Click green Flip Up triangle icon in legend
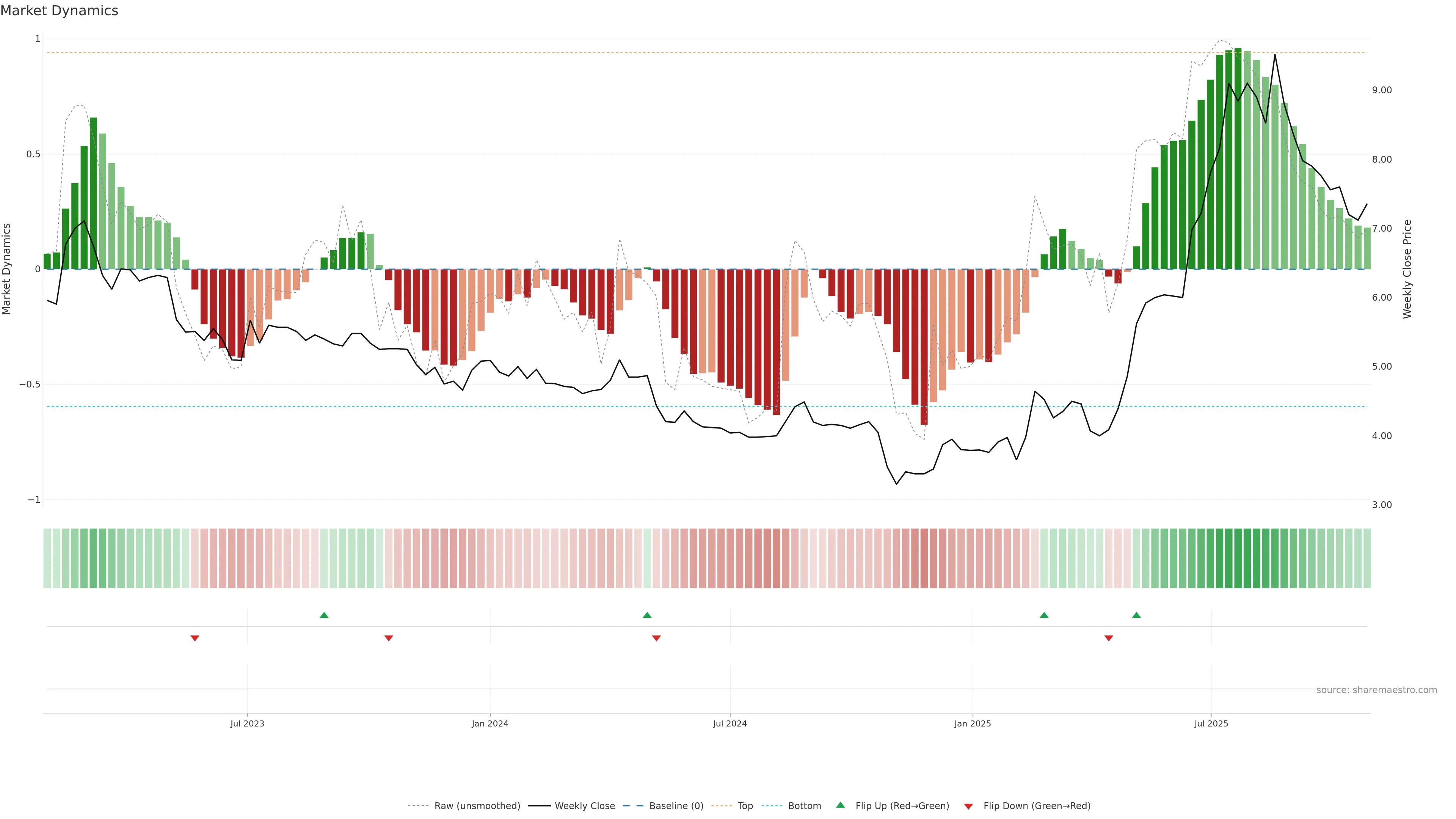1456x819 pixels. click(841, 805)
